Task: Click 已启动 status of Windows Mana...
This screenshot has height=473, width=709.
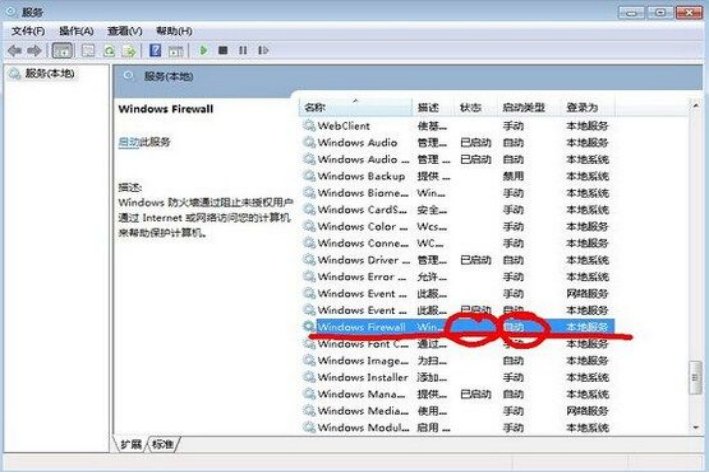Action: click(476, 394)
